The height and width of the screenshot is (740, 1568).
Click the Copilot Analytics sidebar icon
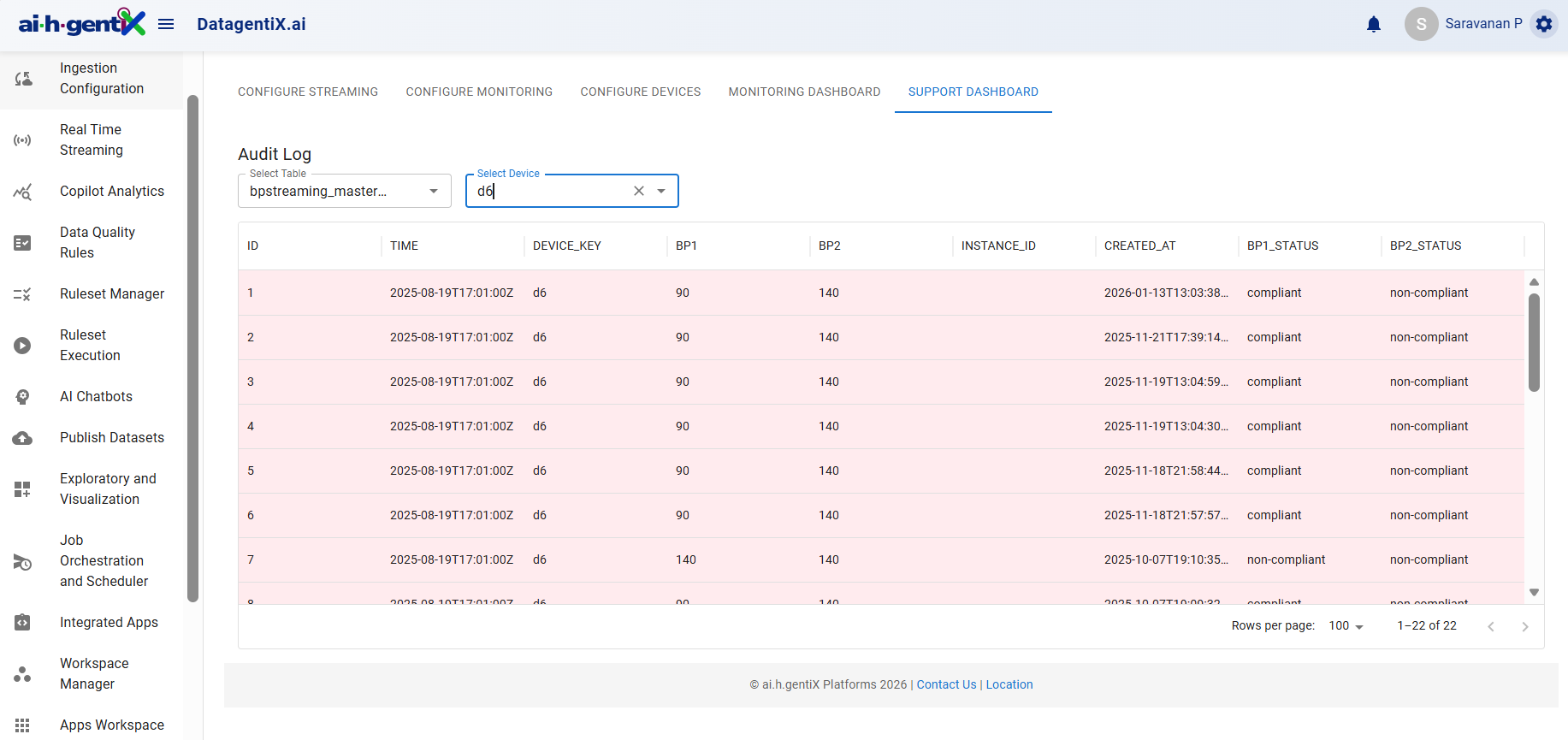click(23, 192)
